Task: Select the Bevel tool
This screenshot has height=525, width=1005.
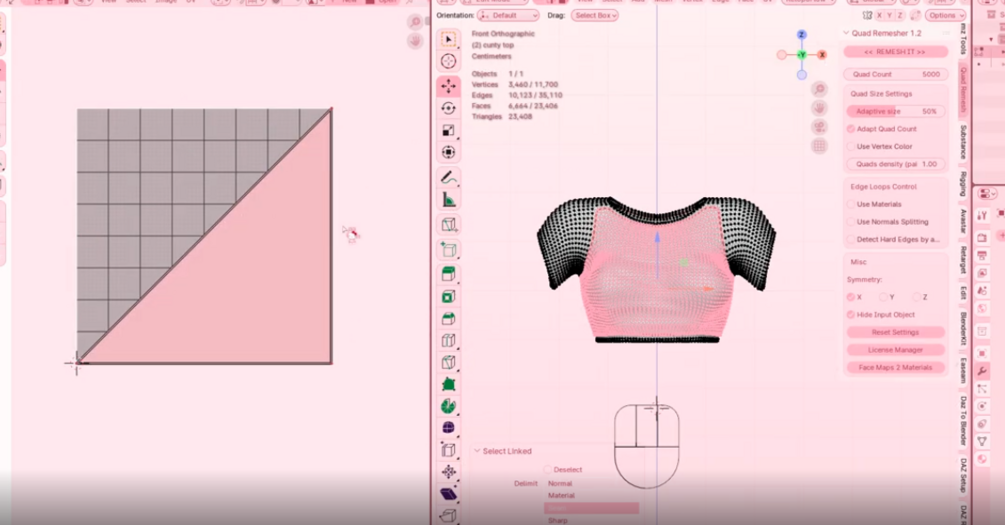Action: pyautogui.click(x=449, y=319)
